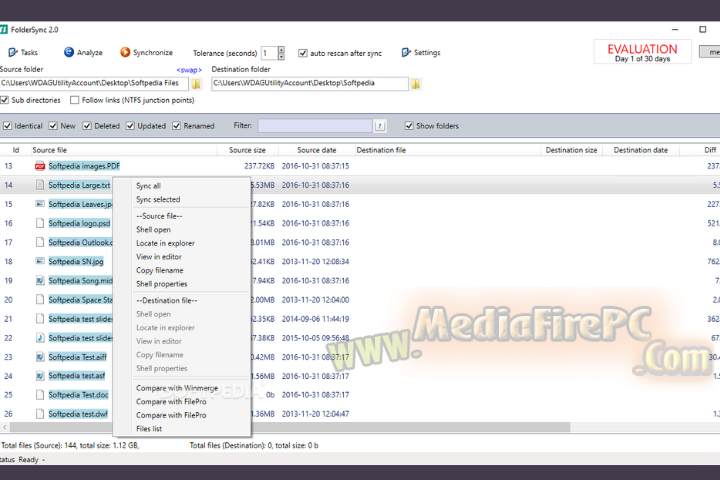Select source View in editor entry

[x=159, y=257]
